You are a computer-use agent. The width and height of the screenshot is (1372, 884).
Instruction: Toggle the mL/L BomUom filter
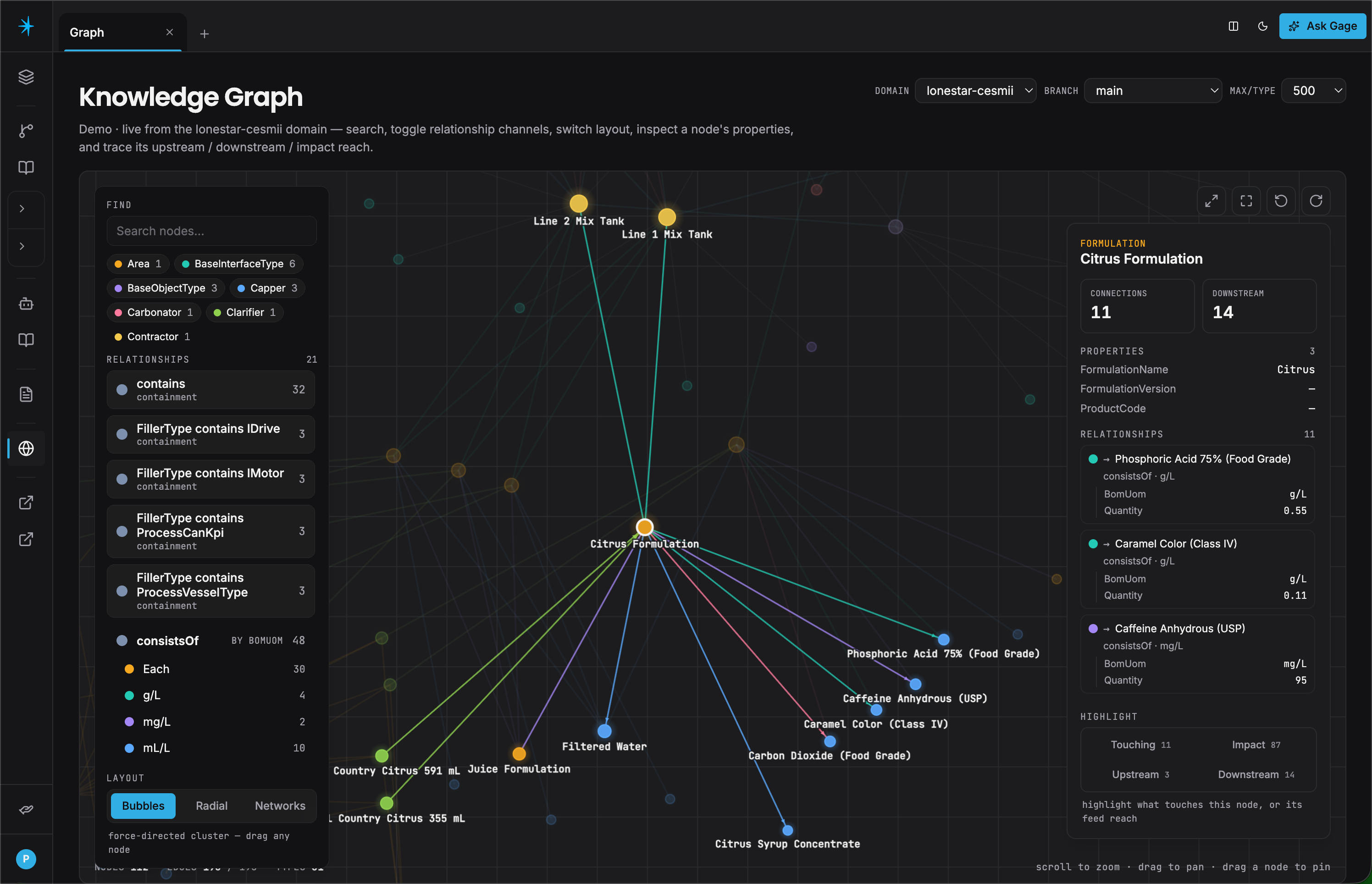tap(214, 748)
